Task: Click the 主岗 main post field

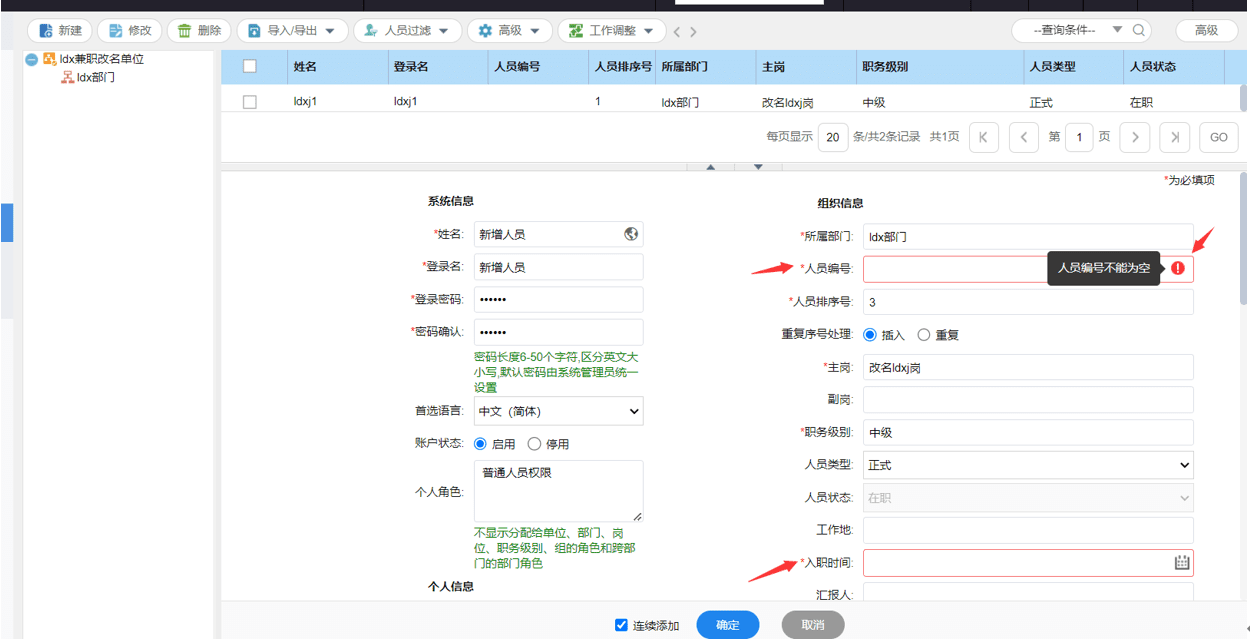Action: 1028,367
